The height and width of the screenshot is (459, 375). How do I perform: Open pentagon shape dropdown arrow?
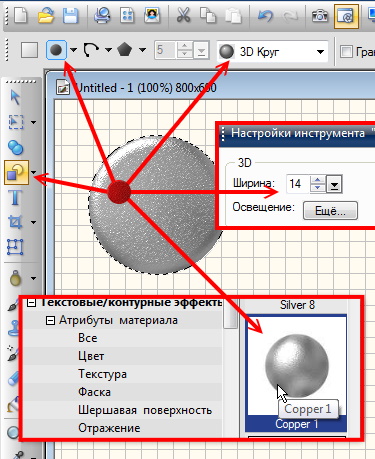point(142,51)
